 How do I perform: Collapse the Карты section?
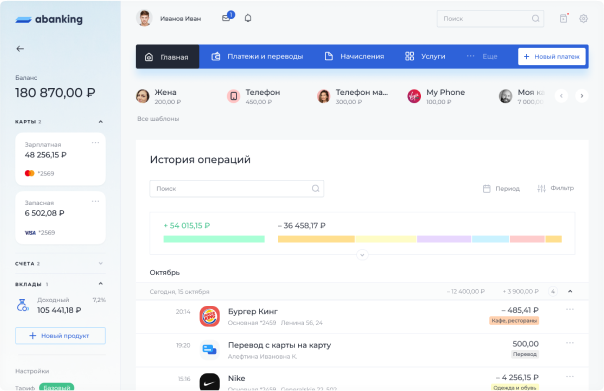(x=101, y=122)
